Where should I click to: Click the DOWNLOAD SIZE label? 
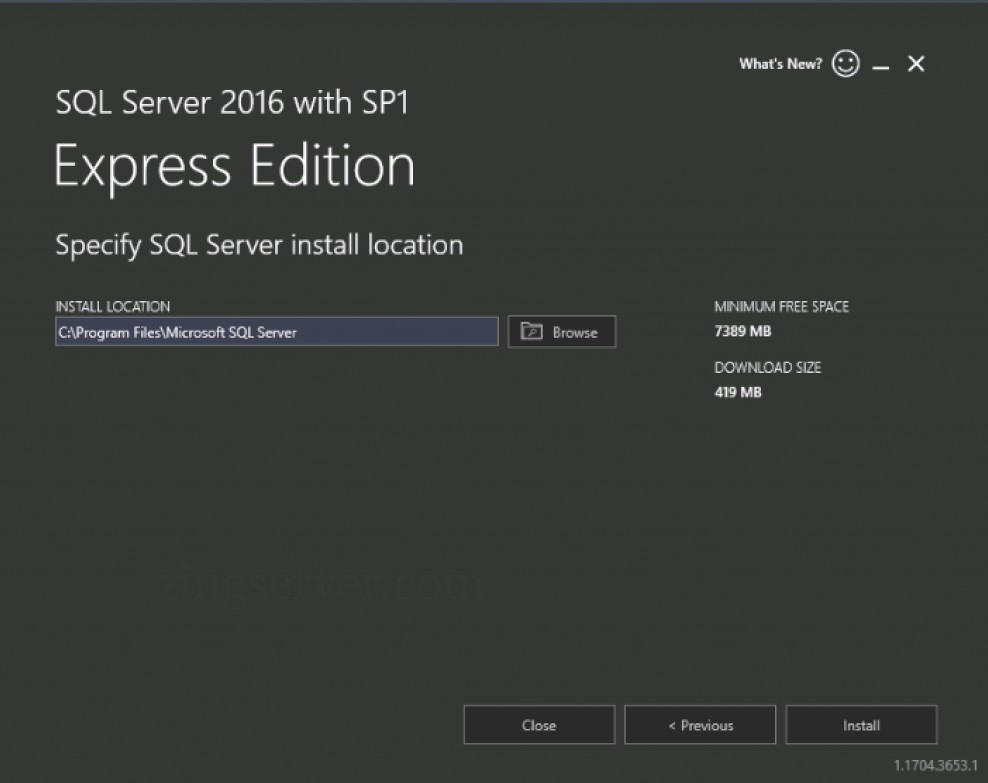(x=767, y=367)
